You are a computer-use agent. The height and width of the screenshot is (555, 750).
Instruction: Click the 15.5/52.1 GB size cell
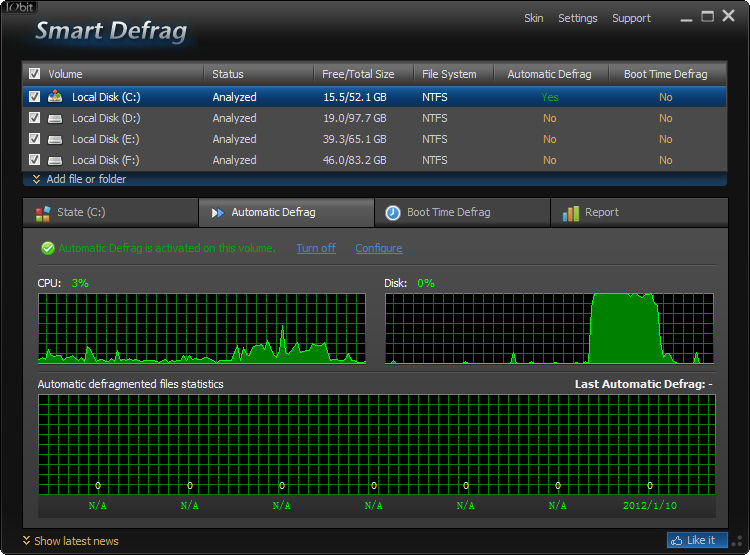point(354,97)
